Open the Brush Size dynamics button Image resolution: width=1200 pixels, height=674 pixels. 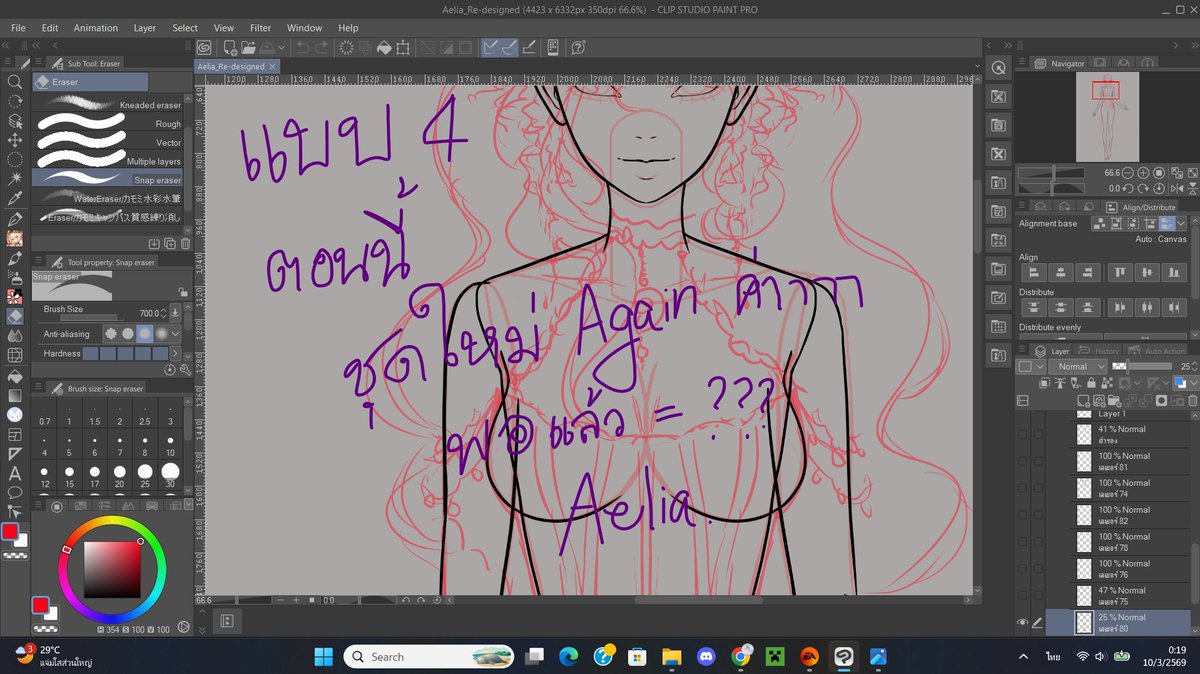(x=176, y=313)
